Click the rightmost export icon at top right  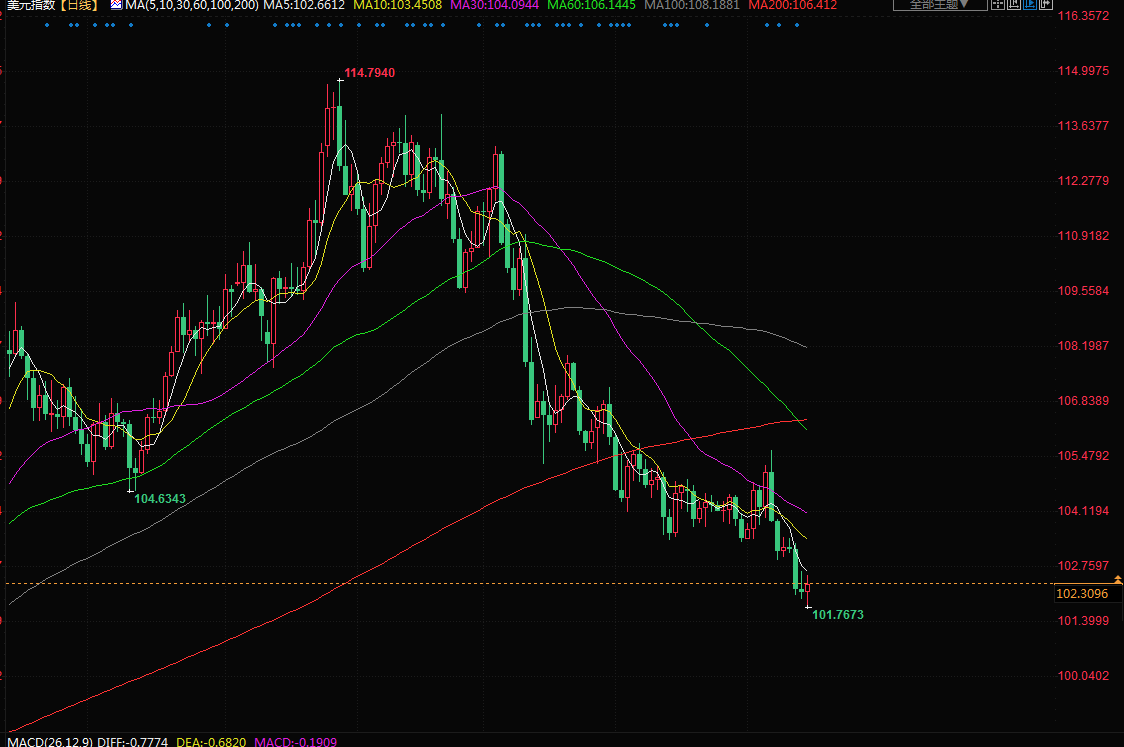pos(1046,4)
